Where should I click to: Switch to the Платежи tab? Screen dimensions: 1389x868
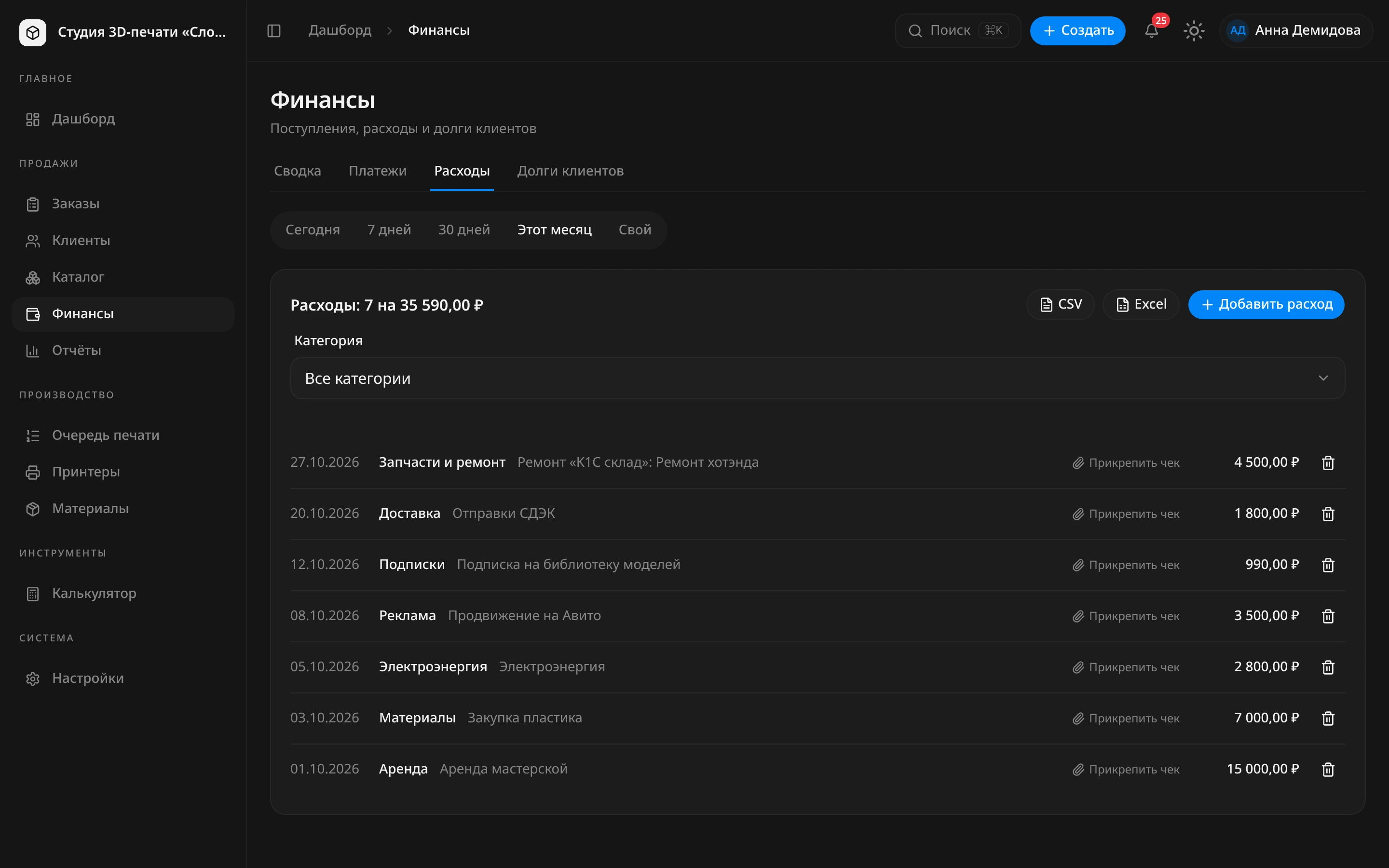coord(377,171)
